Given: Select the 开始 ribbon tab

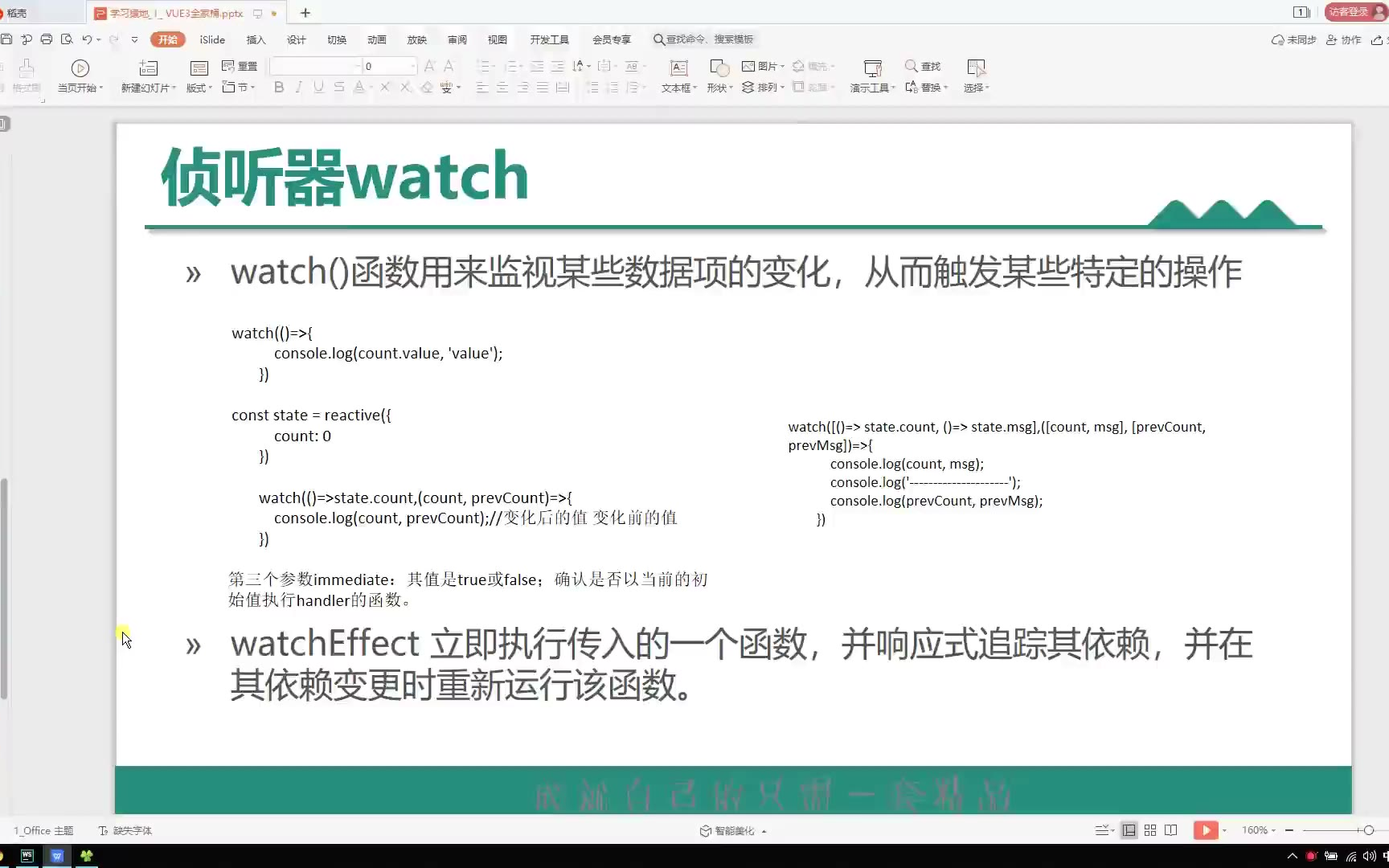Looking at the screenshot, I should click(168, 39).
